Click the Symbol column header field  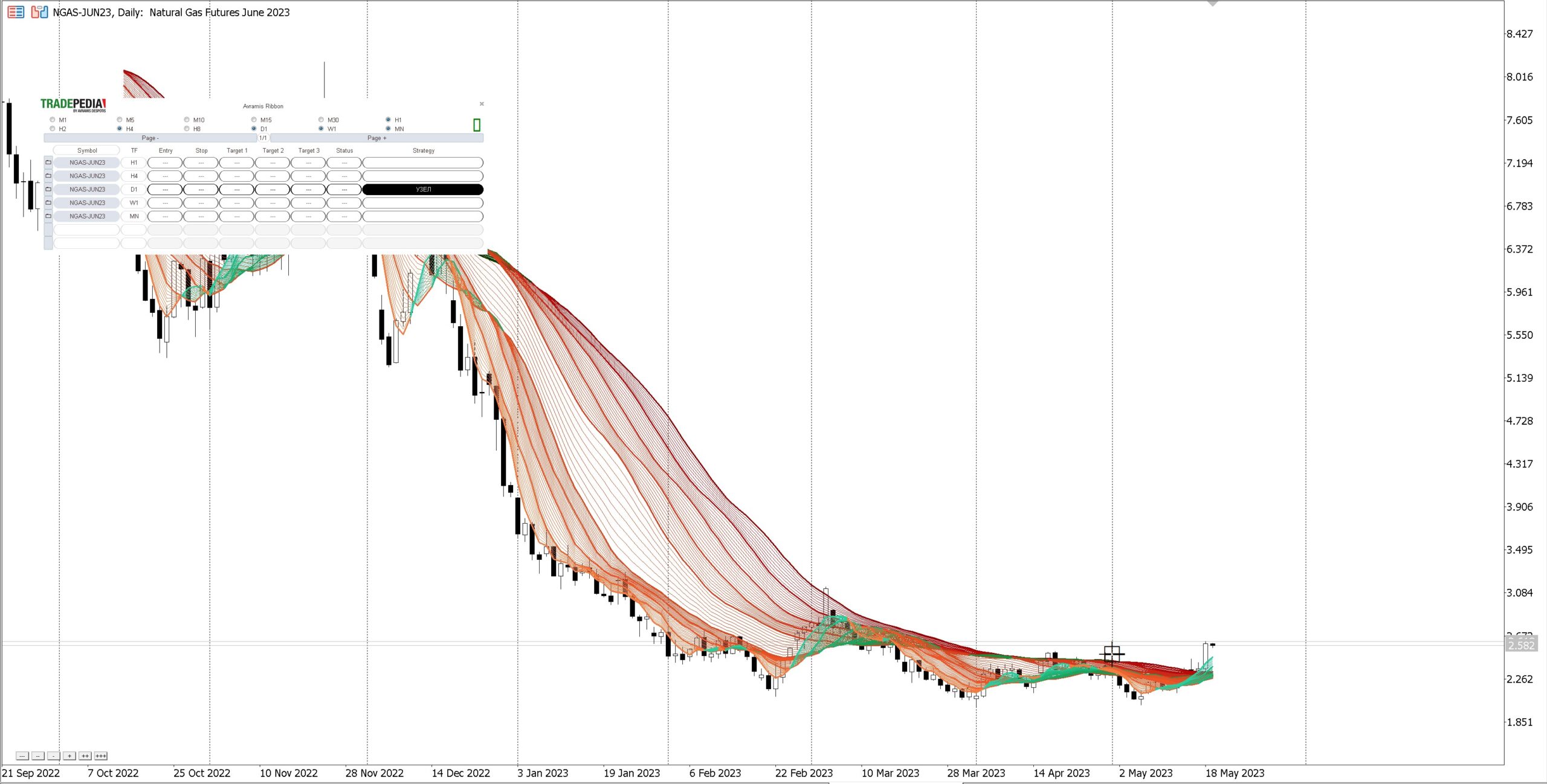(x=86, y=150)
